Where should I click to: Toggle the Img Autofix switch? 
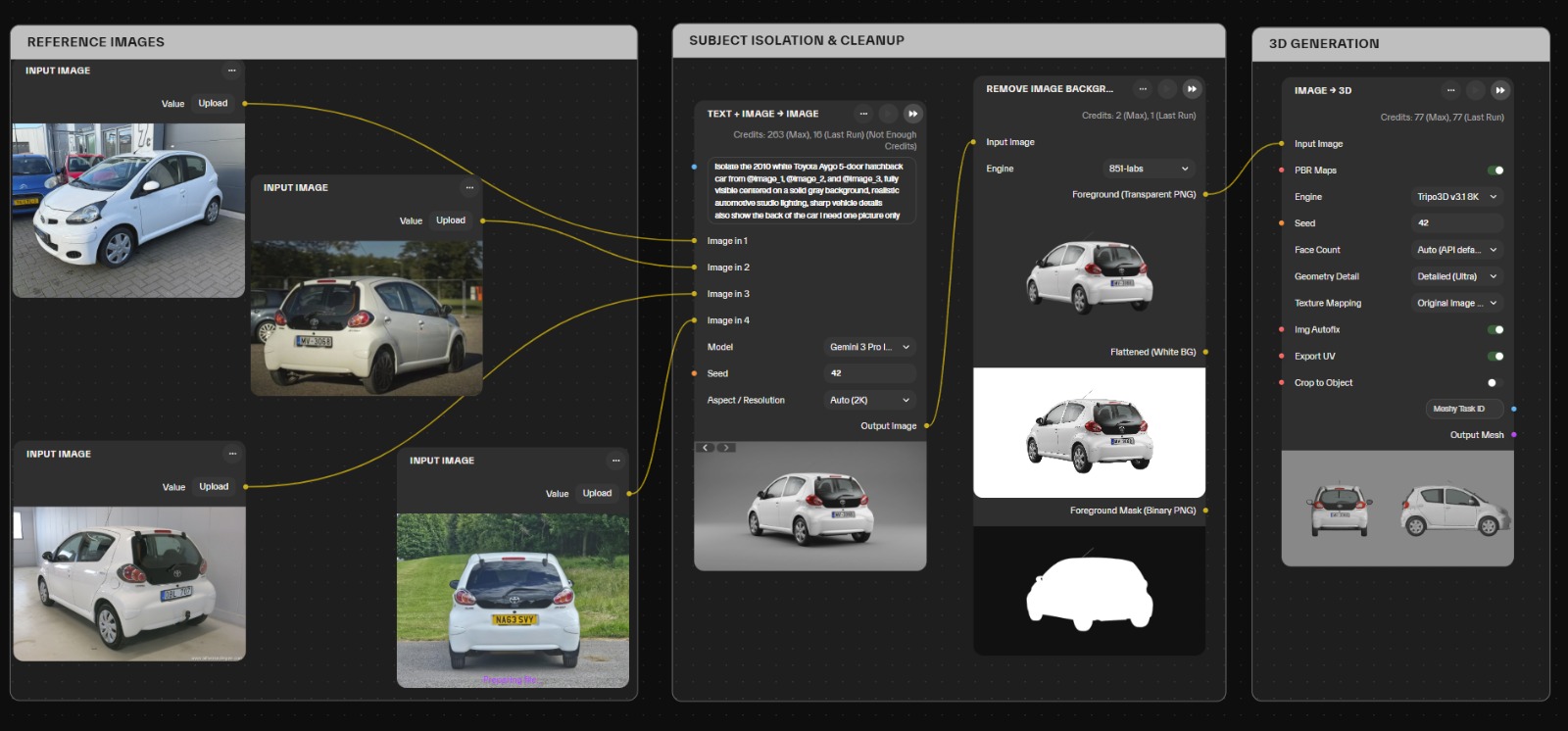click(1495, 330)
